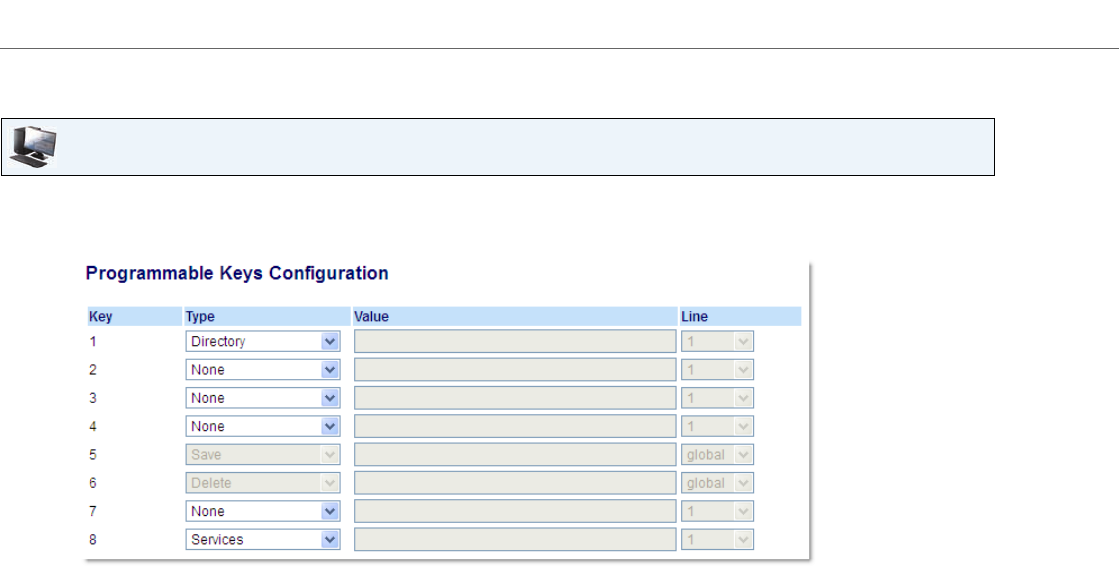Viewport: 1119px width, 566px height.
Task: Open the Type dropdown for key 3
Action: pyautogui.click(x=263, y=398)
